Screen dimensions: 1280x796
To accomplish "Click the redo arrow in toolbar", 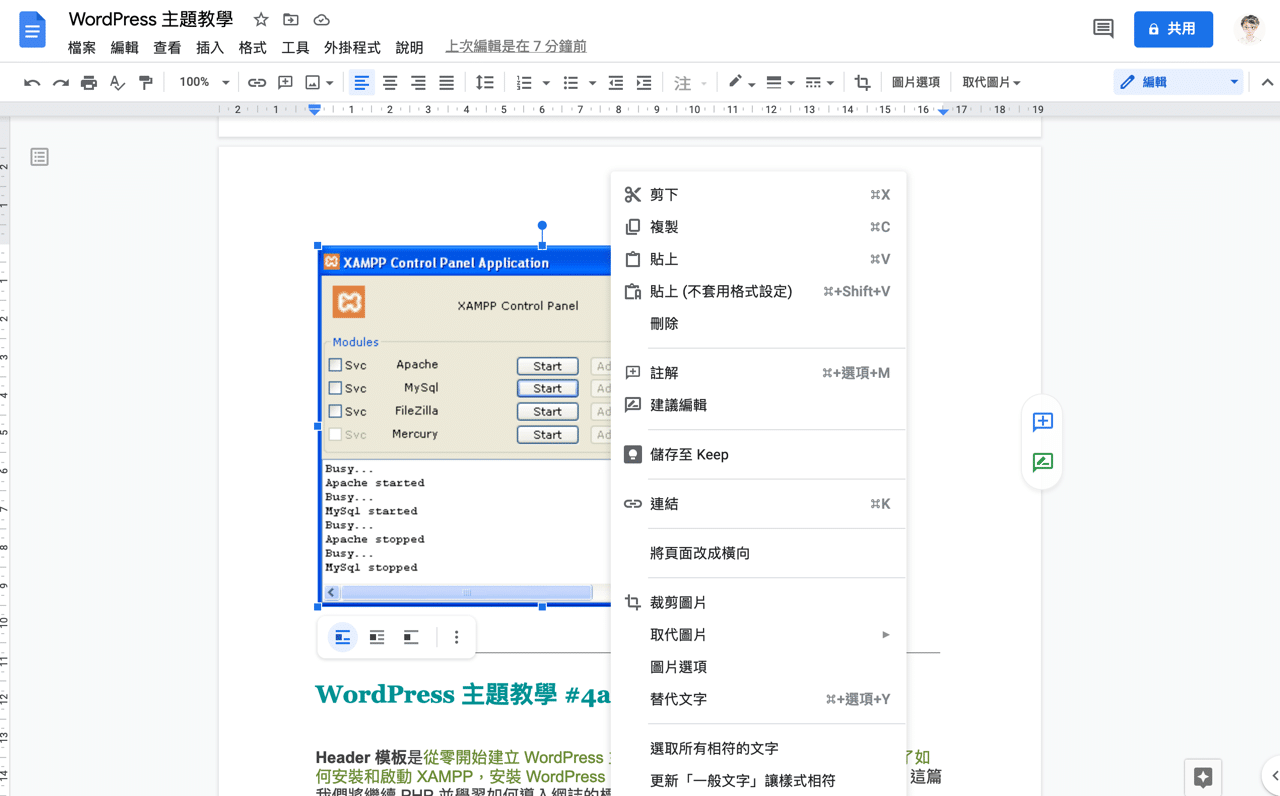I will [60, 83].
